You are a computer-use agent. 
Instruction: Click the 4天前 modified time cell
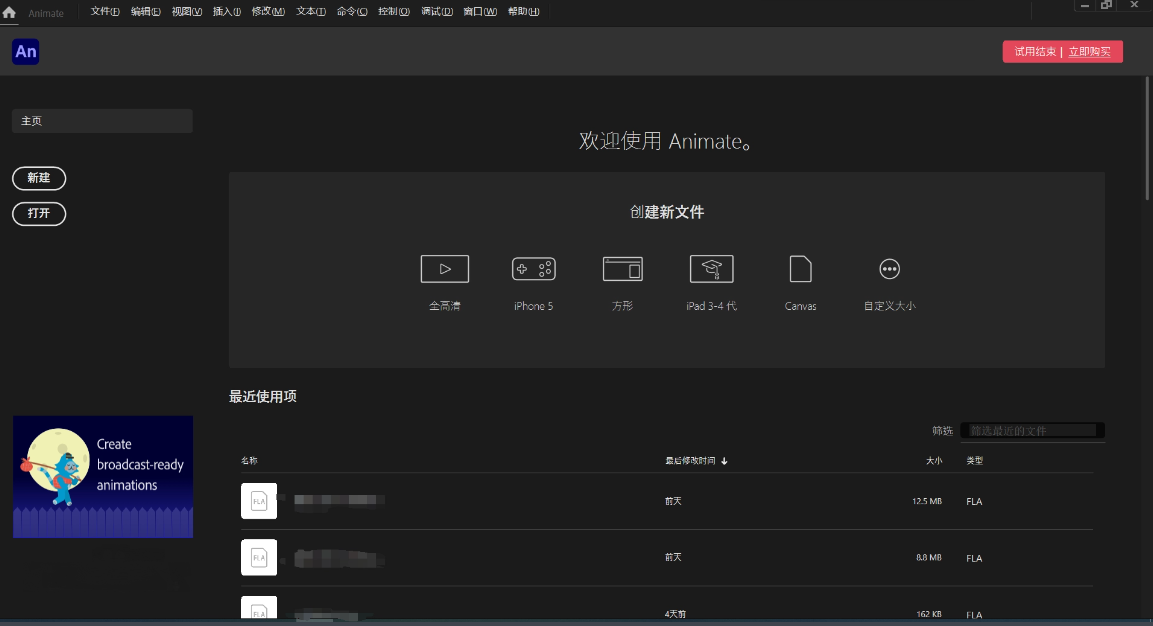[675, 614]
